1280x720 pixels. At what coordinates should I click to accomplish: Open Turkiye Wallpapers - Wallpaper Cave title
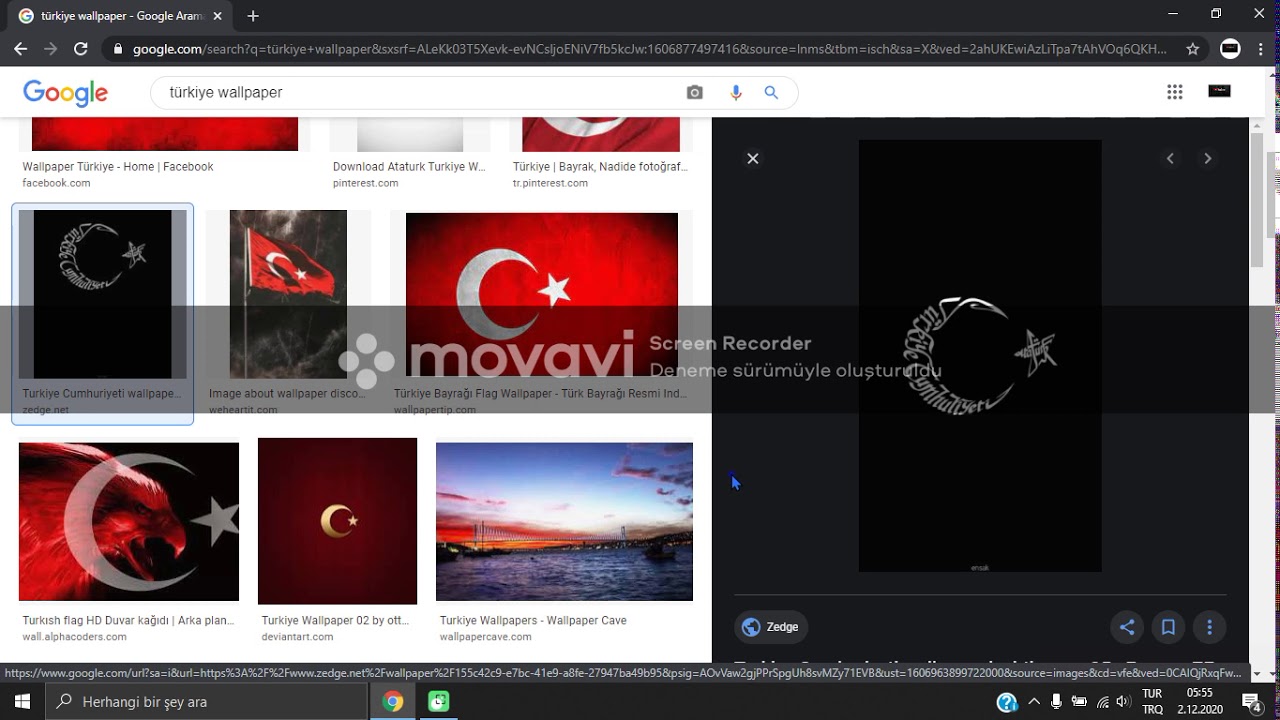pyautogui.click(x=533, y=620)
